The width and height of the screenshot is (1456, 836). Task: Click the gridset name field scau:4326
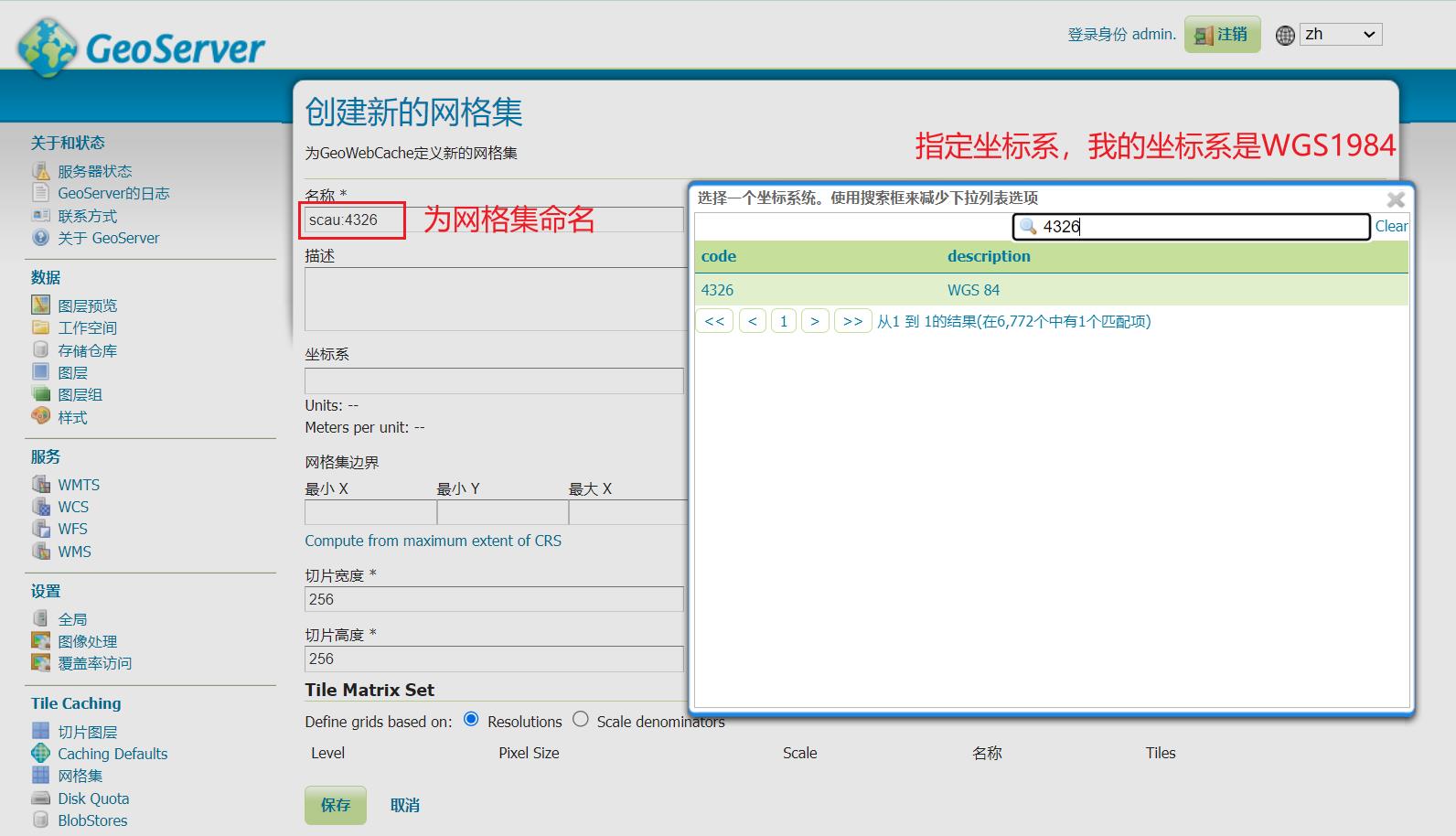494,220
